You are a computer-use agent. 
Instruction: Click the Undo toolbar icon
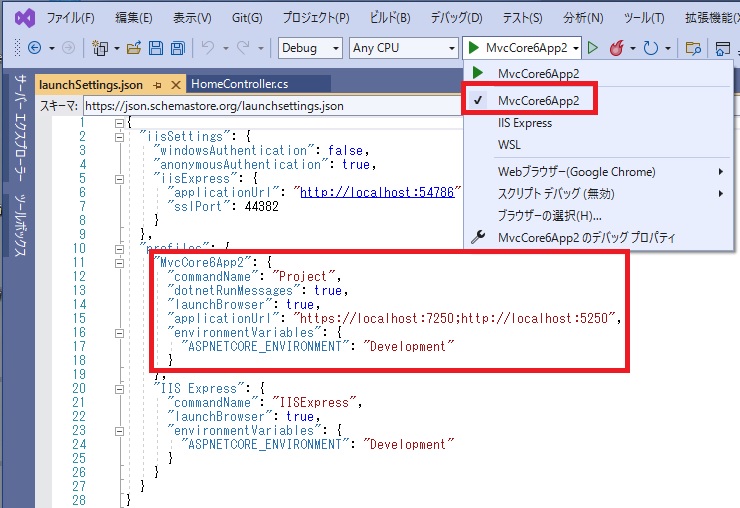208,48
